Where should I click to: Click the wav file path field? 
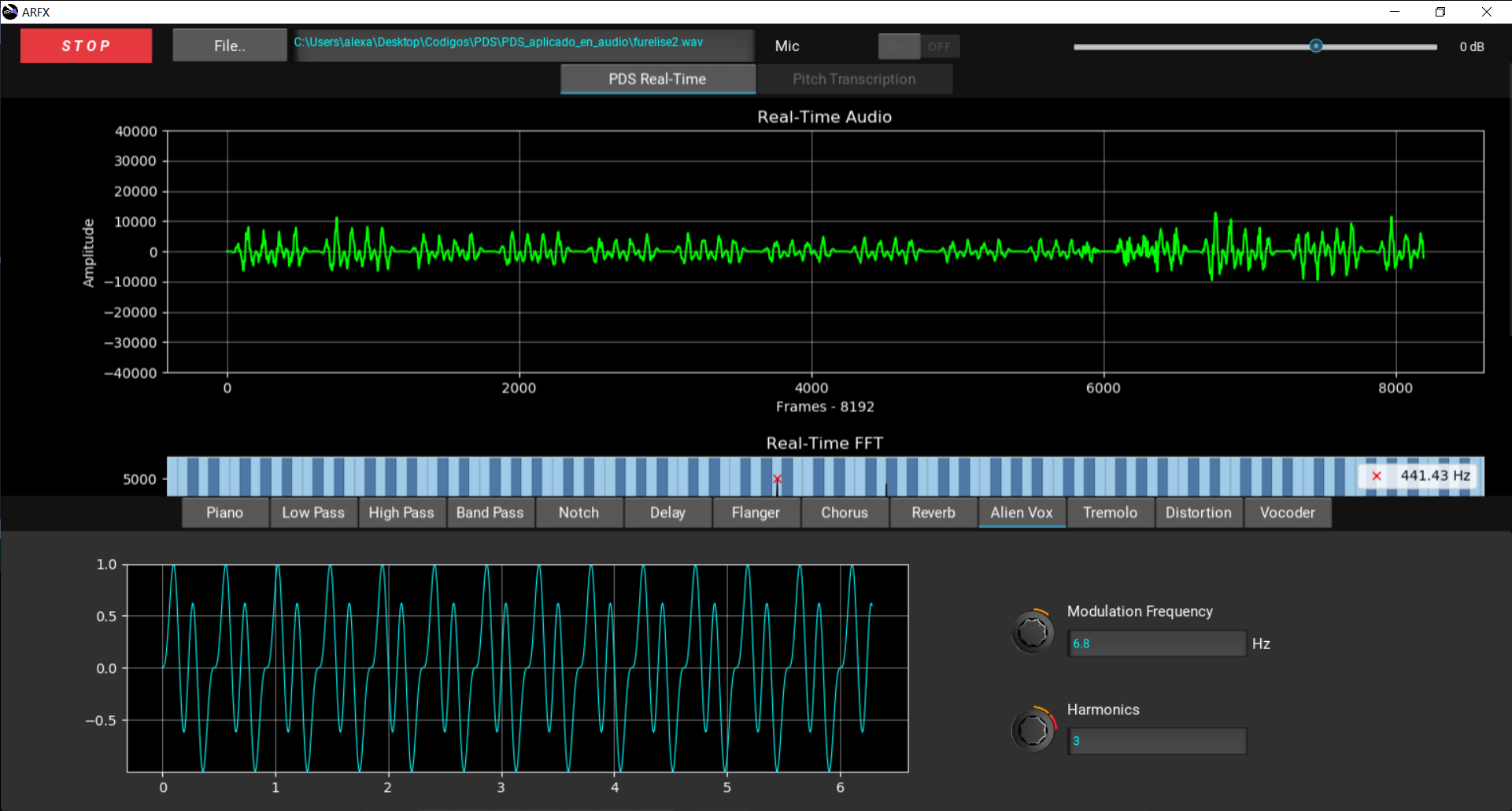523,45
